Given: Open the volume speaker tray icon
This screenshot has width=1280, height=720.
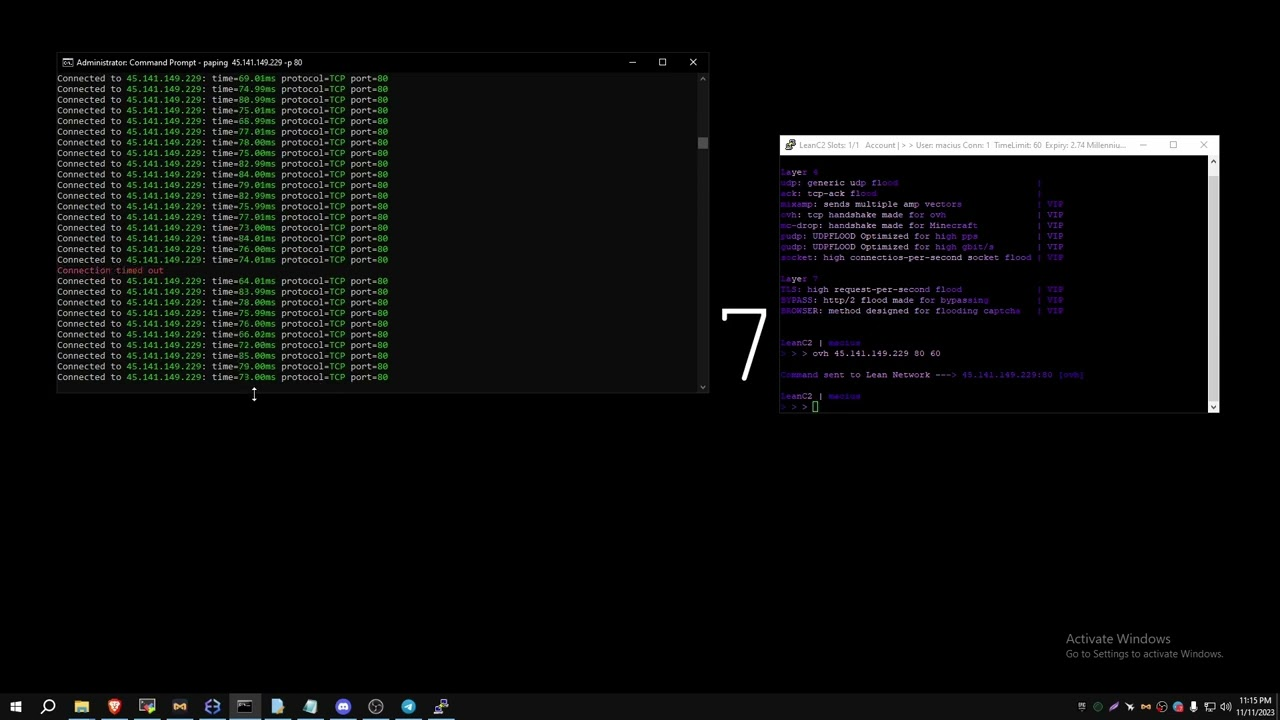Looking at the screenshot, I should click(x=1226, y=707).
